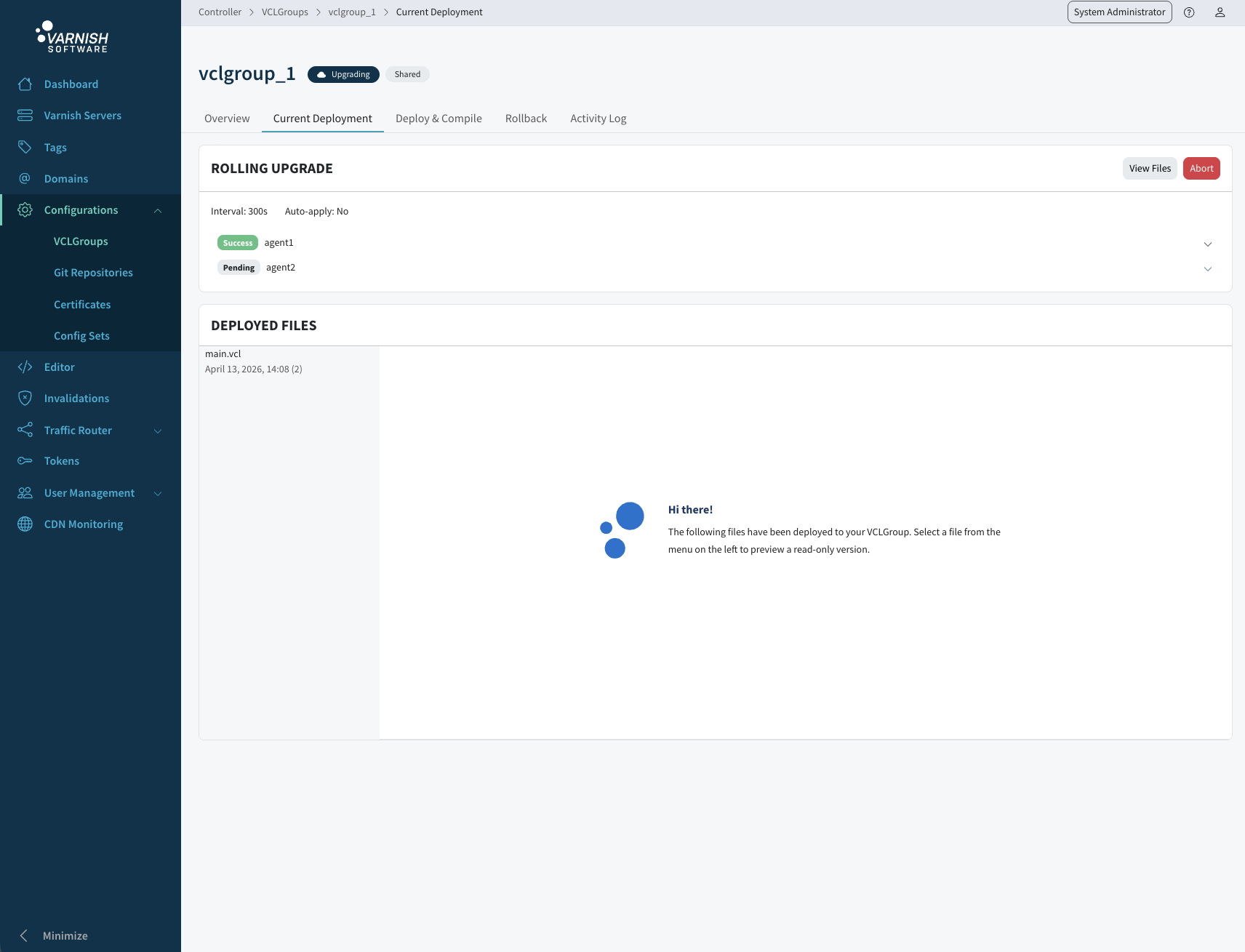
Task: Select main.vcl in Deployed Files
Action: pos(254,361)
